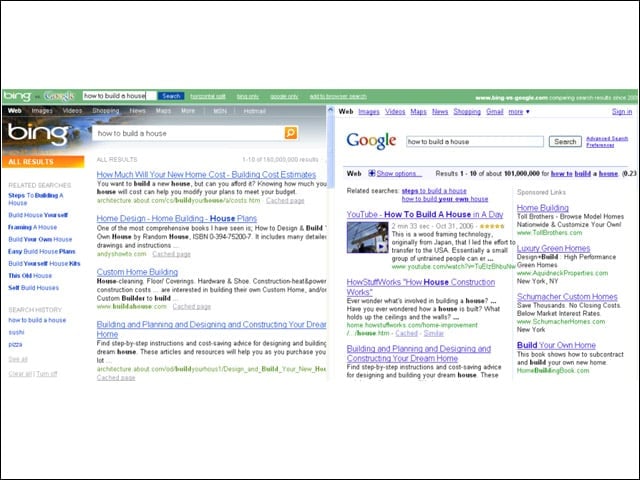Open Bing News tab
The width and height of the screenshot is (640, 480).
point(138,111)
